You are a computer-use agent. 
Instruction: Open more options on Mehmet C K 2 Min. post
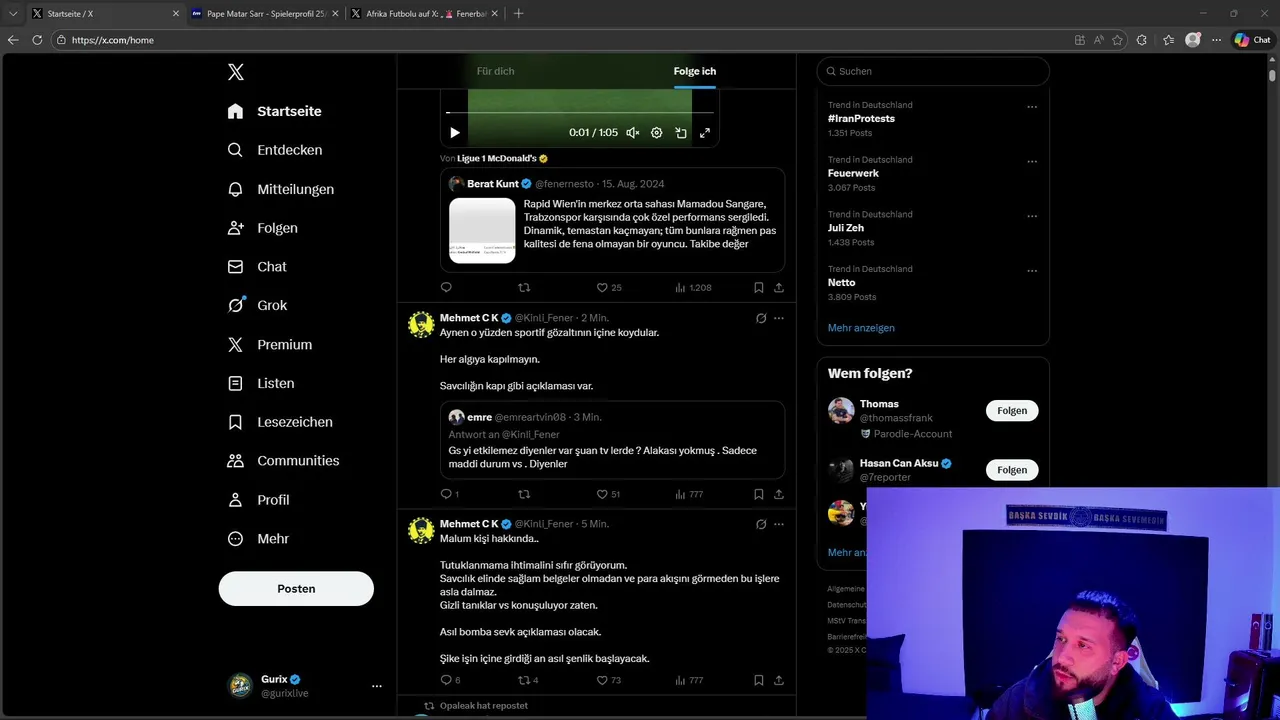779,318
